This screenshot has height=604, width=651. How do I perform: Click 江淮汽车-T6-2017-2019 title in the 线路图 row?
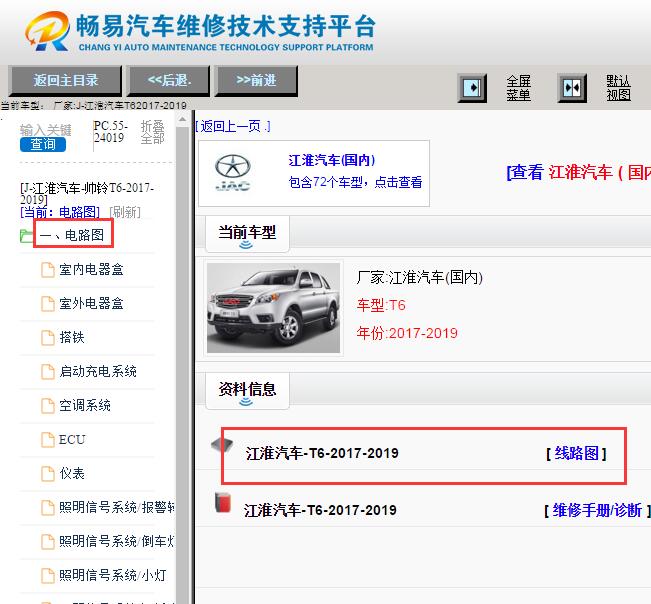pyautogui.click(x=322, y=453)
